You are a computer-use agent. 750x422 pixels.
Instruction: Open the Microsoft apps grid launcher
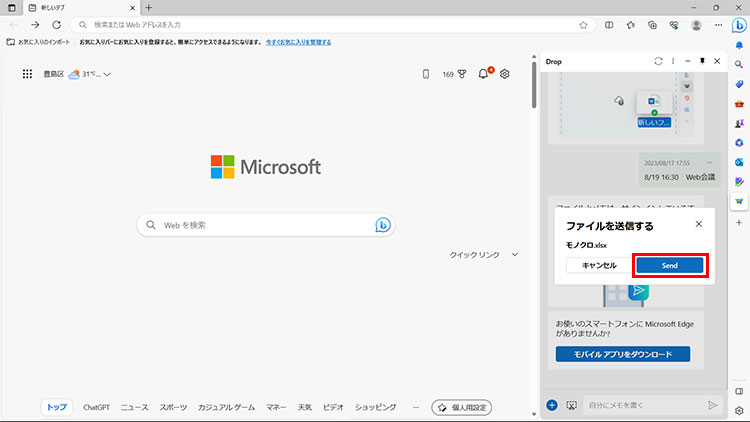coord(27,74)
